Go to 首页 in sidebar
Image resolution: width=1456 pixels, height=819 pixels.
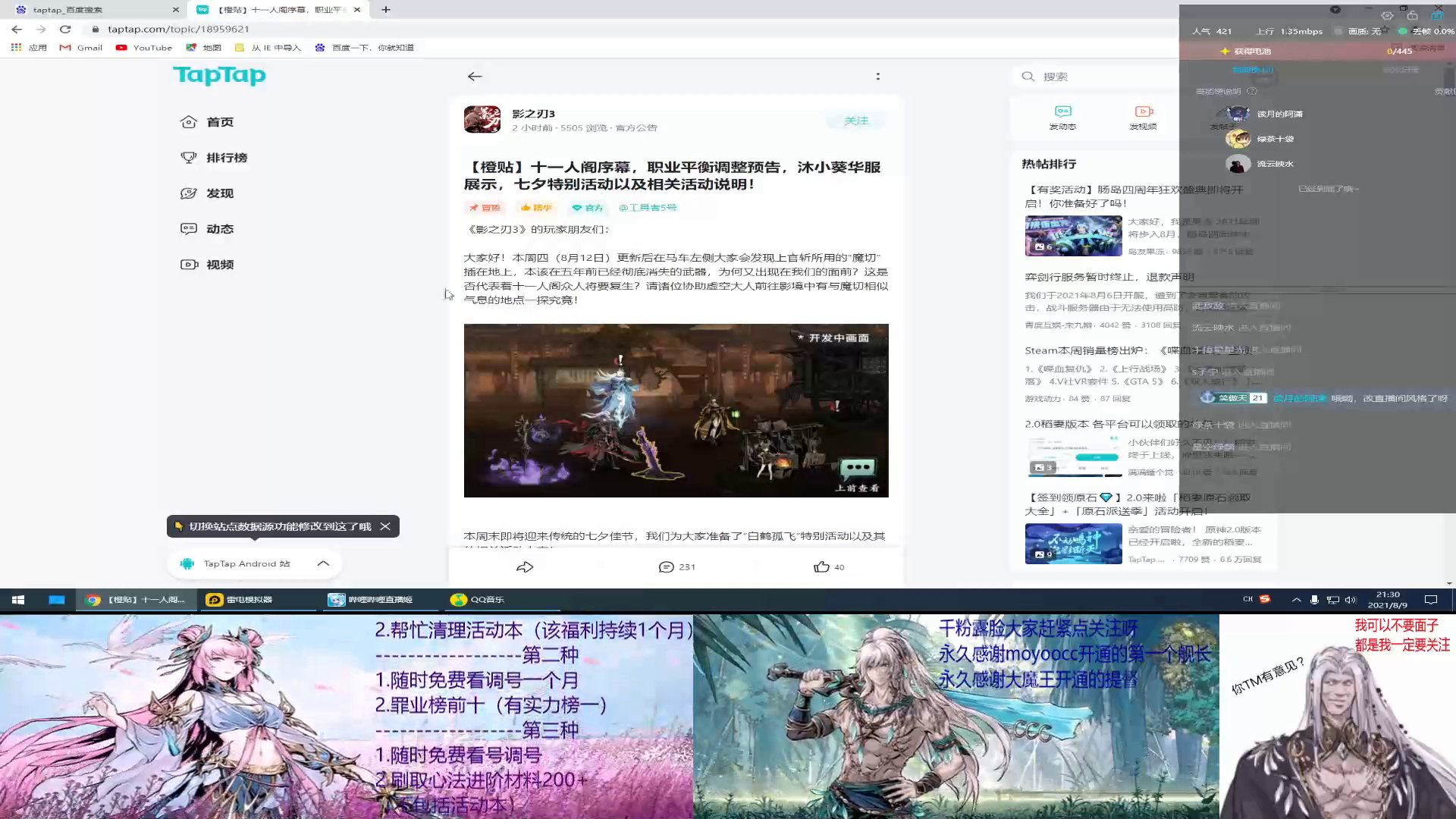(x=207, y=122)
